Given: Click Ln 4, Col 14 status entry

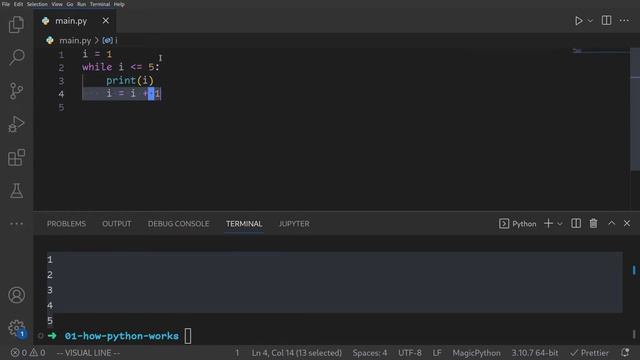Looking at the screenshot, I should pyautogui.click(x=296, y=353).
